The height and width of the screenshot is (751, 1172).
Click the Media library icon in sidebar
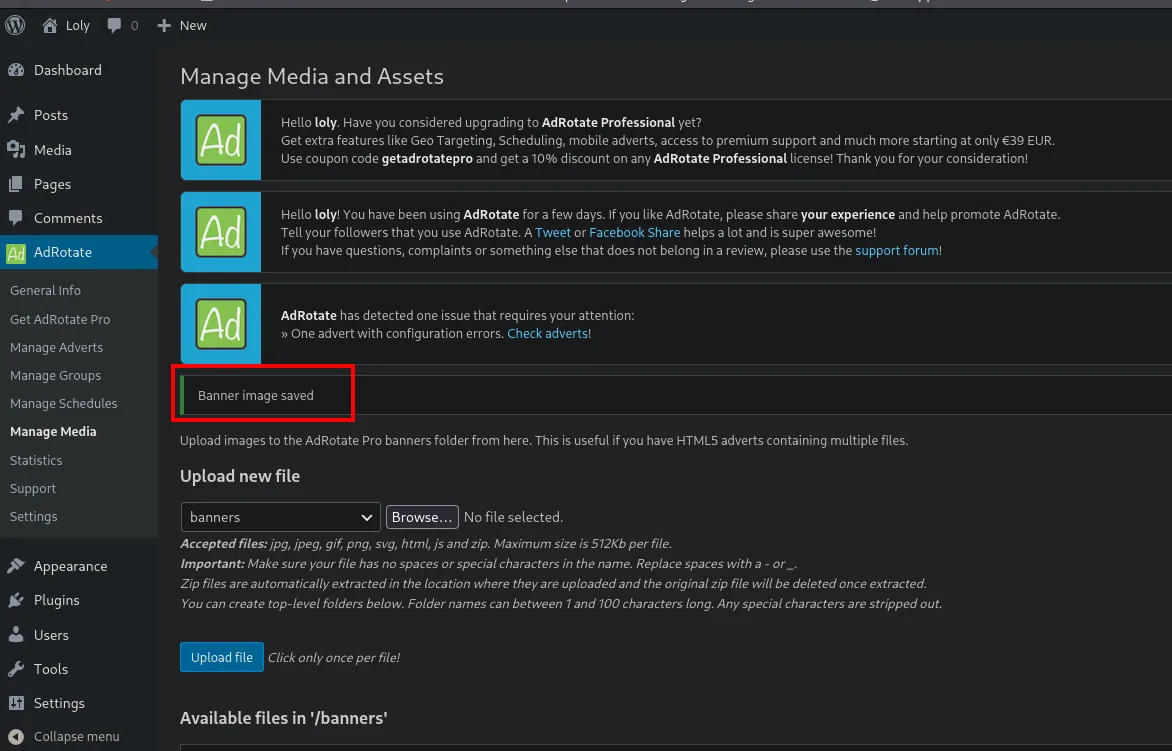pyautogui.click(x=16, y=149)
